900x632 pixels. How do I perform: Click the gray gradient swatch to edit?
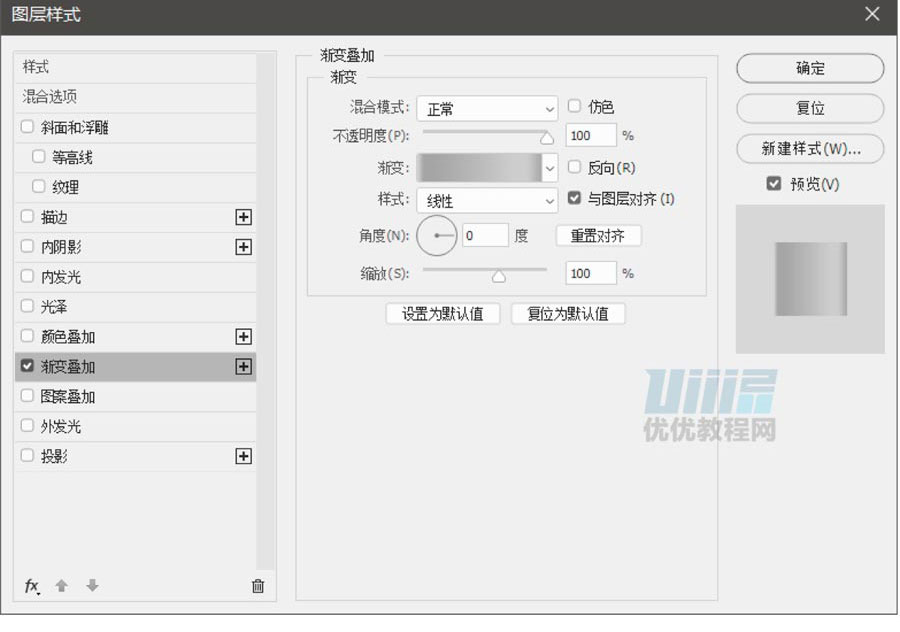click(x=479, y=168)
